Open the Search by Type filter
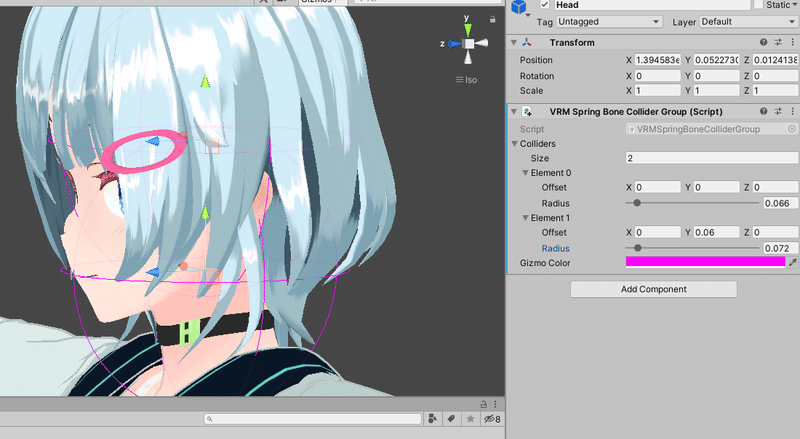The width and height of the screenshot is (800, 439). pyautogui.click(x=432, y=419)
